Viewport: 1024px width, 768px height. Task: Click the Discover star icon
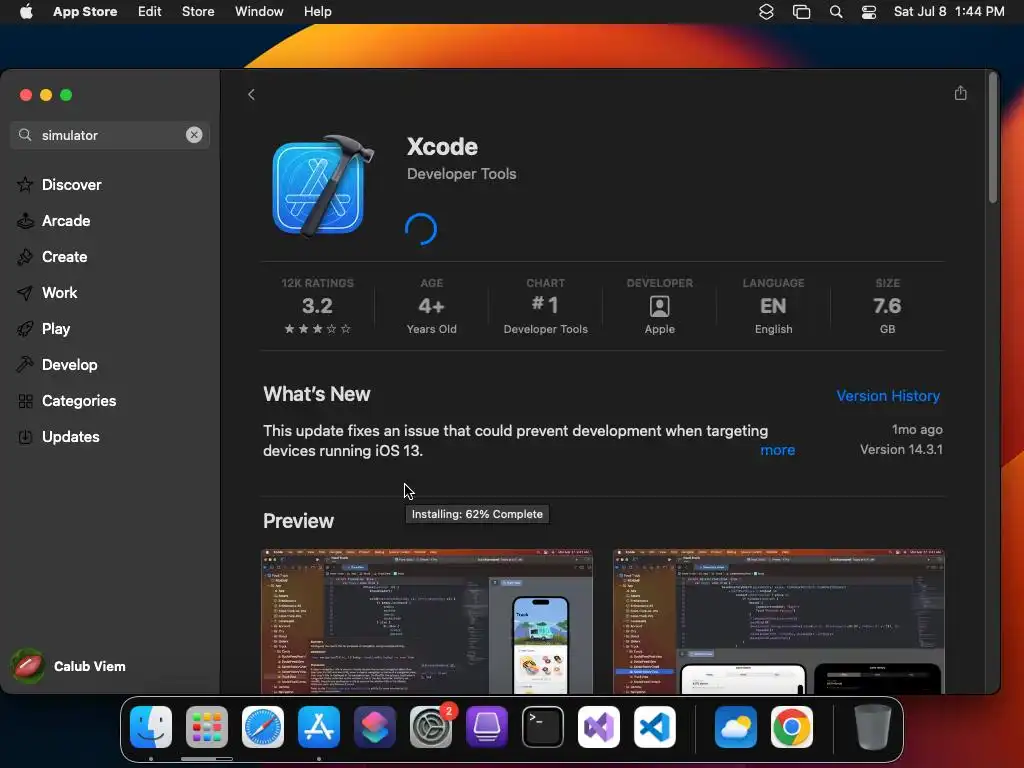coord(25,185)
